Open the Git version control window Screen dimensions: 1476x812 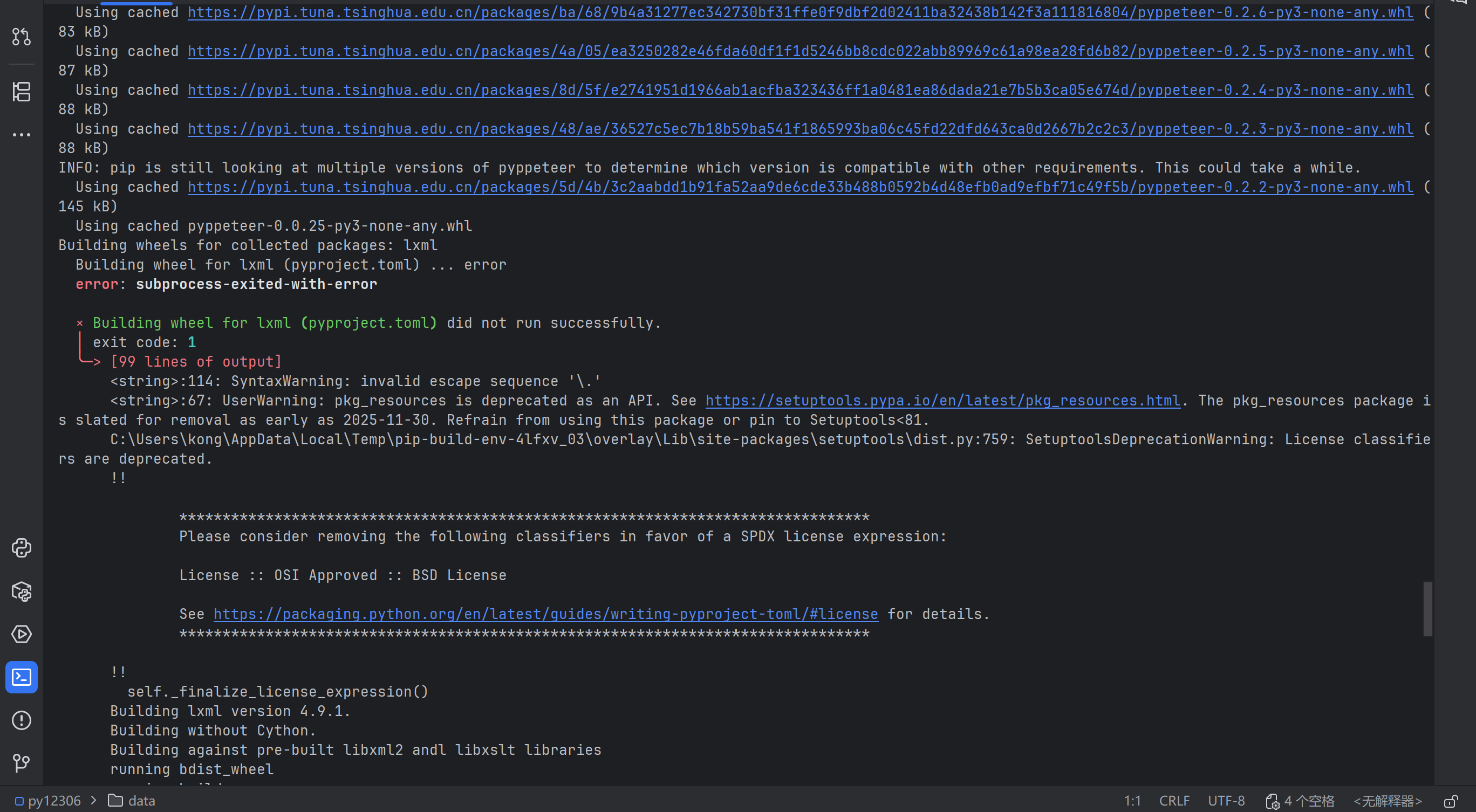pyautogui.click(x=21, y=763)
